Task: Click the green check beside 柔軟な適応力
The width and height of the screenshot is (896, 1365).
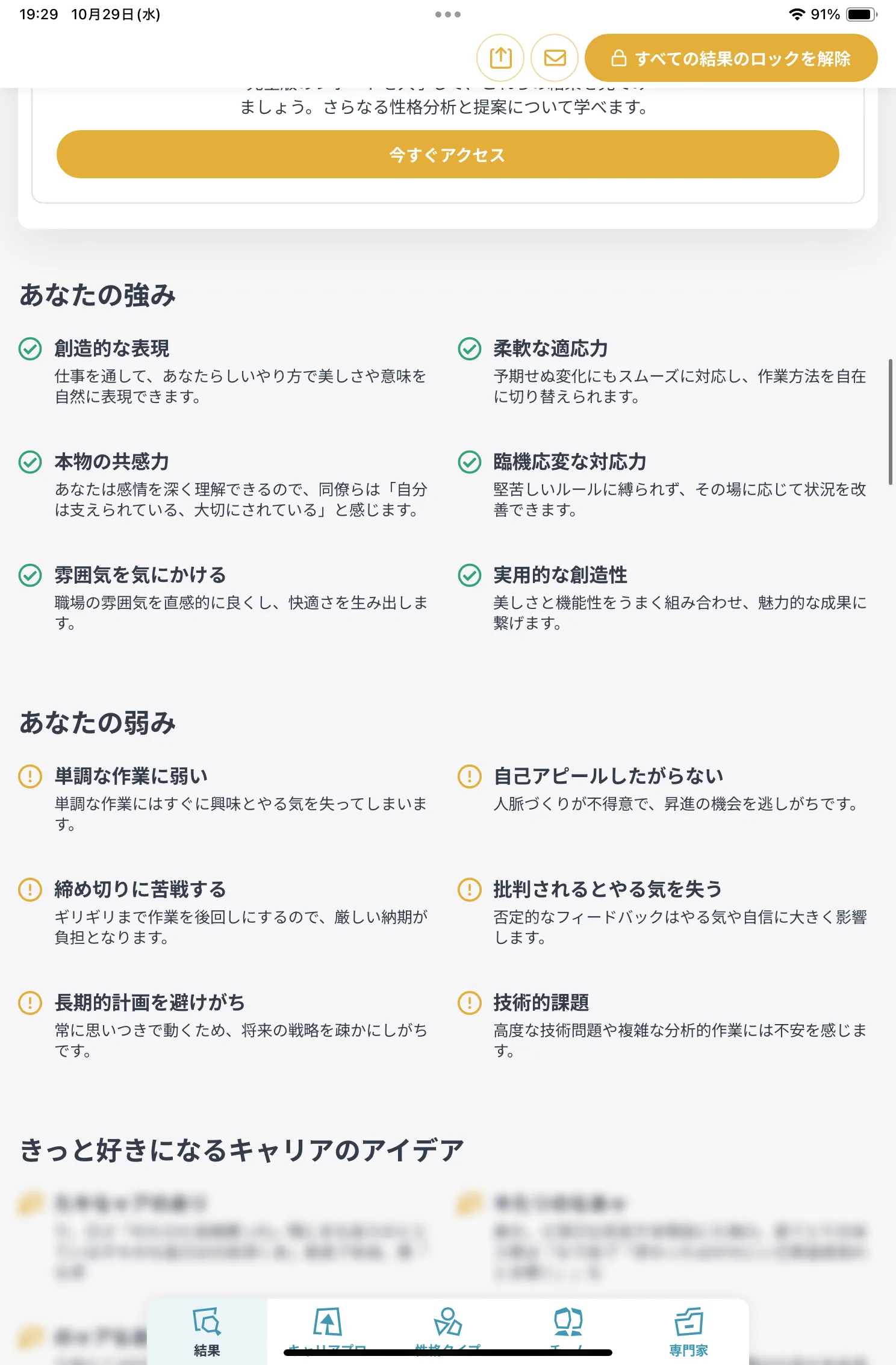Action: (470, 349)
